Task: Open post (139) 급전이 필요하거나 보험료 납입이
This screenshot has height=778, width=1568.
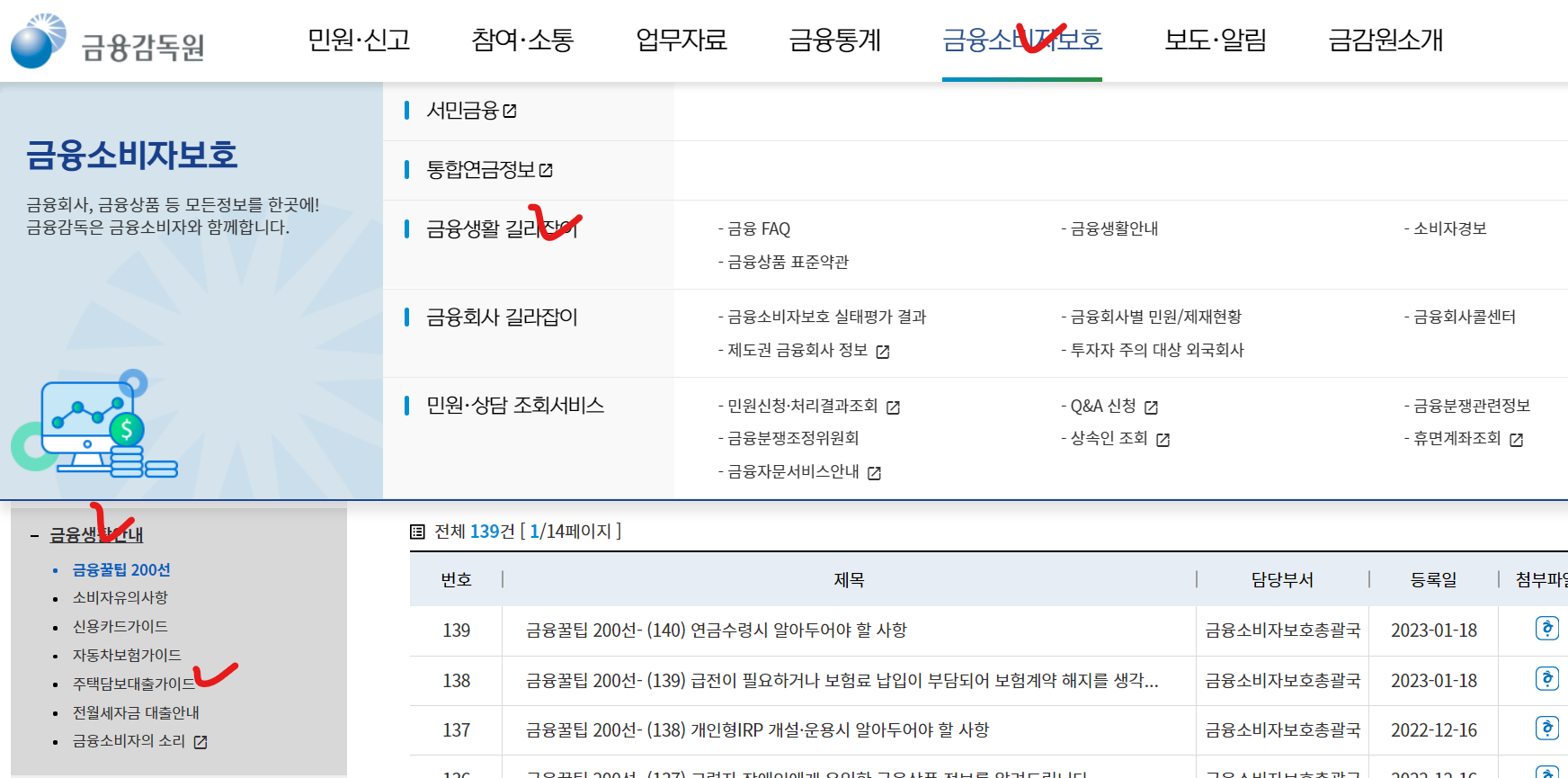Action: click(x=842, y=681)
